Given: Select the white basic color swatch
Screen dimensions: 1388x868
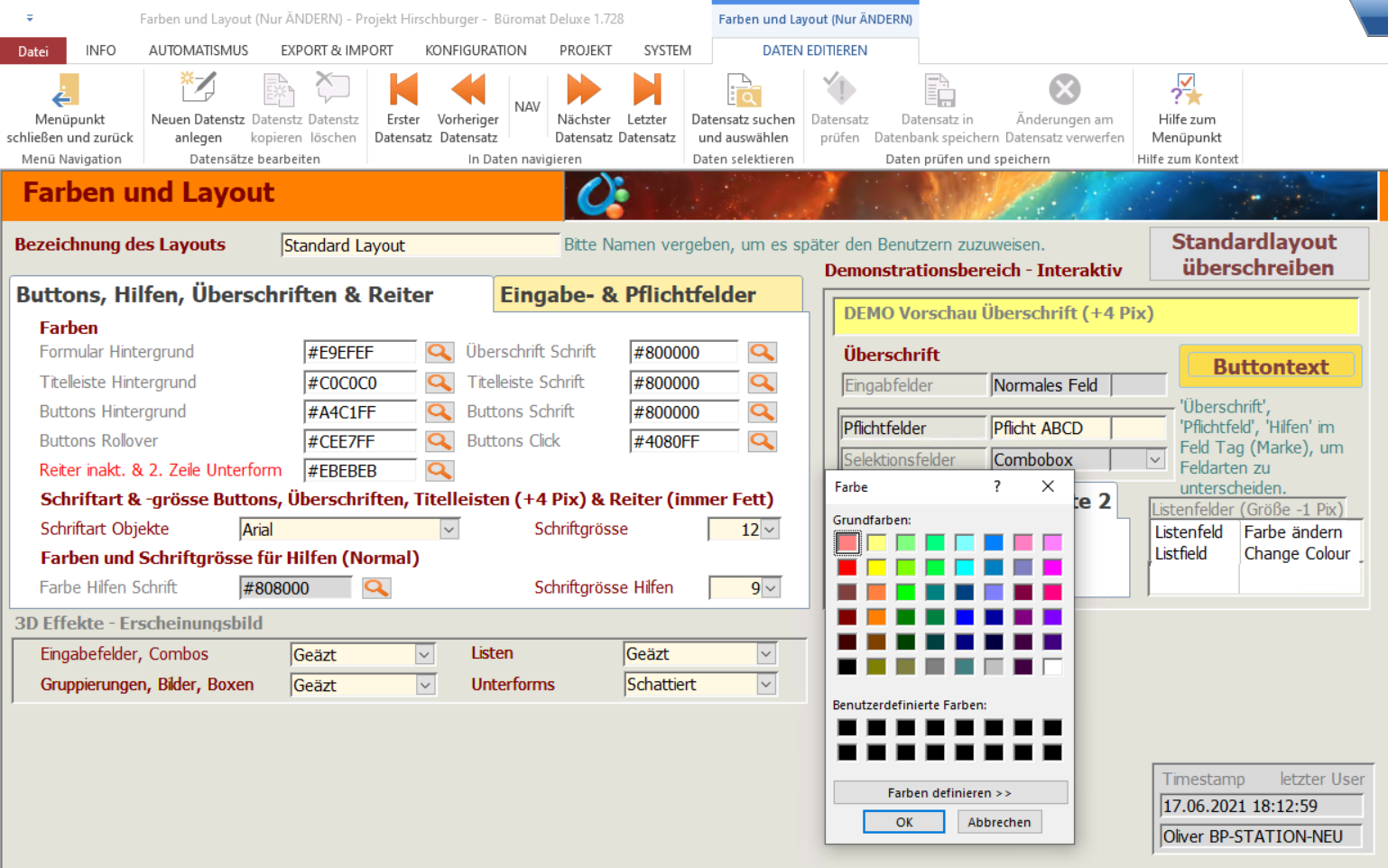Looking at the screenshot, I should [x=1052, y=667].
